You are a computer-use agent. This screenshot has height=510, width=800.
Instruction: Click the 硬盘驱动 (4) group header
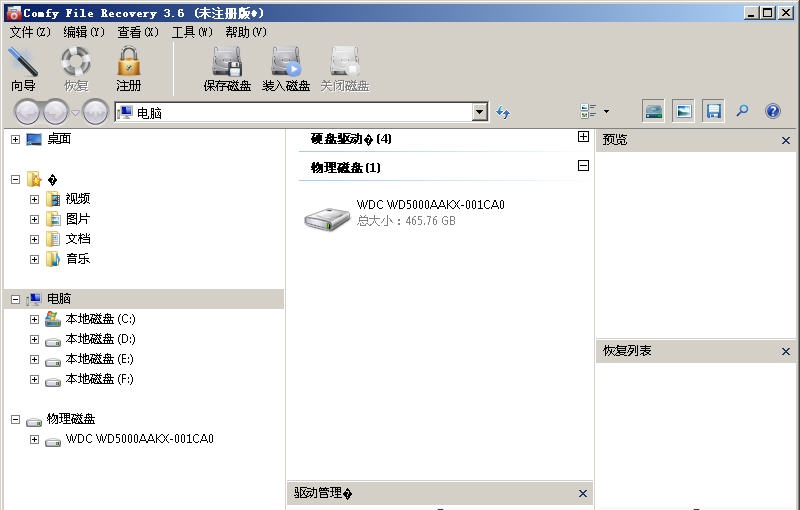351,139
